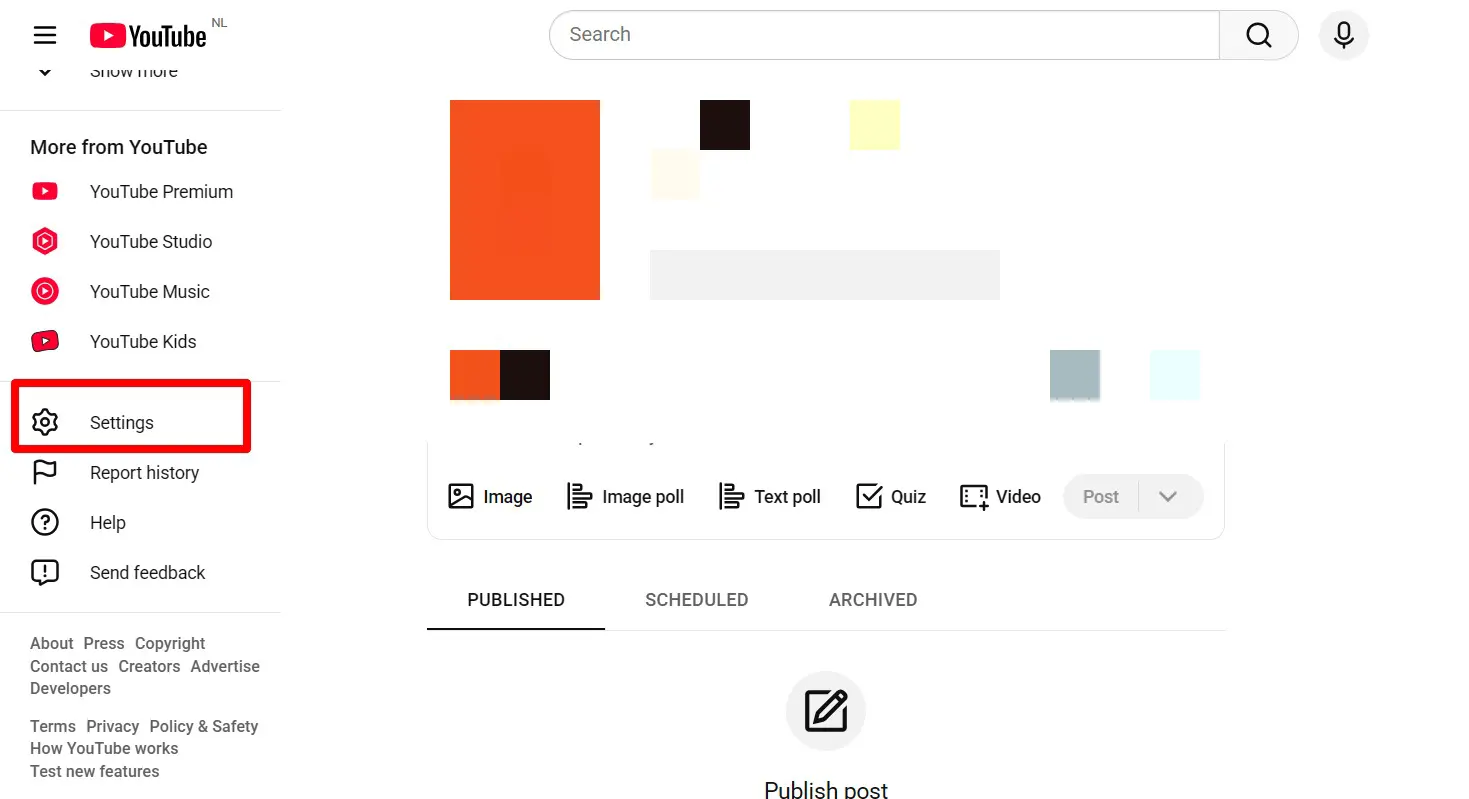The height and width of the screenshot is (799, 1469).
Task: Click the search magnifier button
Action: (x=1258, y=36)
